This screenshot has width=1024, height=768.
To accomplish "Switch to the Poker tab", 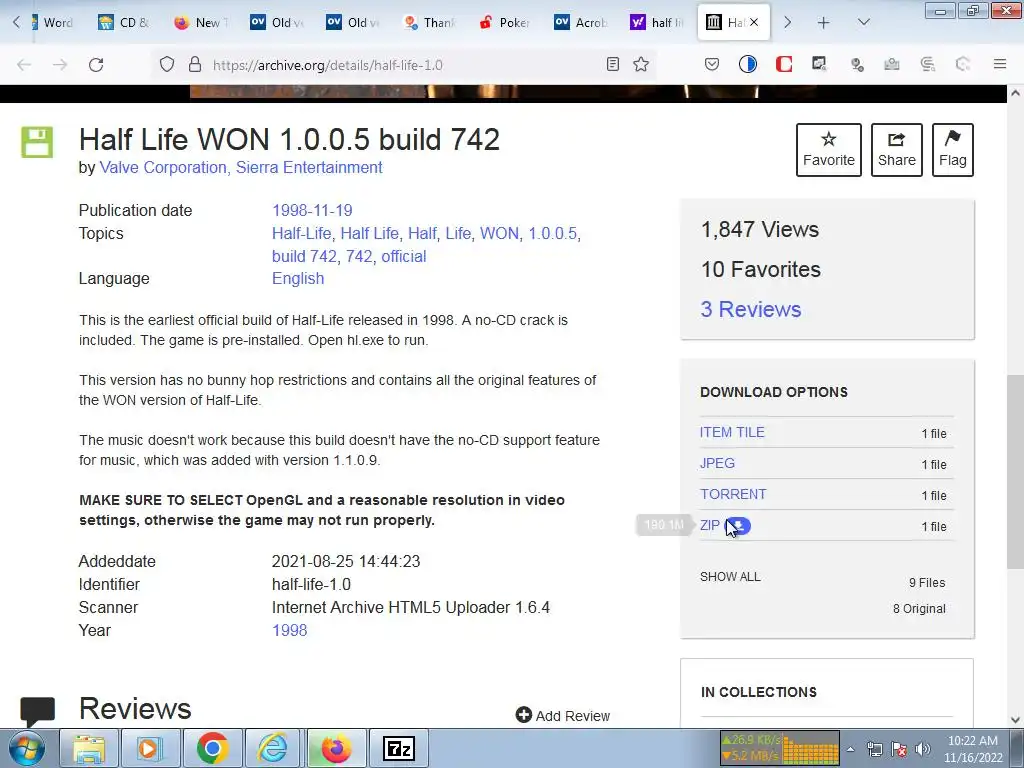I will pyautogui.click(x=505, y=22).
